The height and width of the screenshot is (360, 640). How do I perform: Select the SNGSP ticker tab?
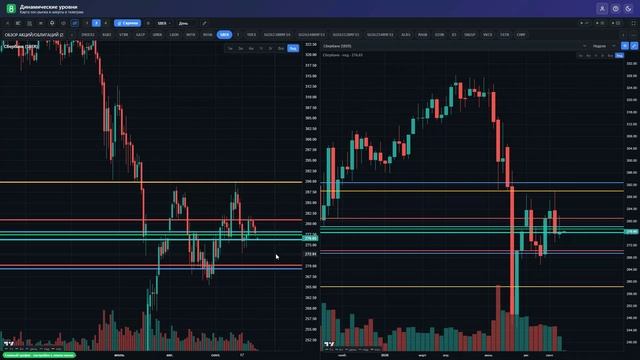[470, 35]
